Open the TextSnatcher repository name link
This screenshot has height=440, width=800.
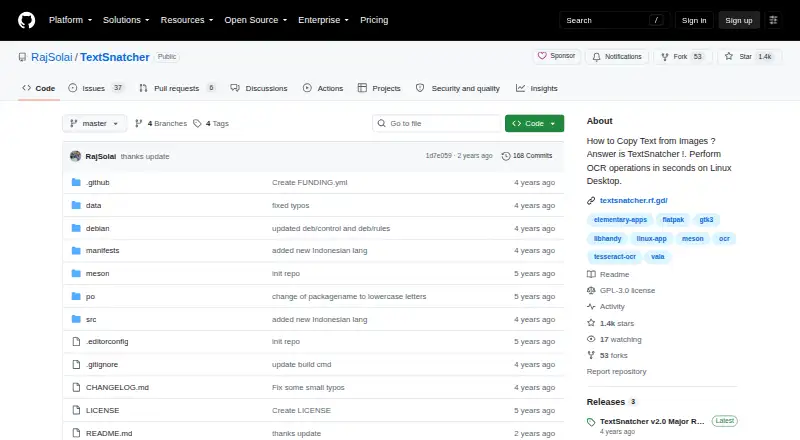pyautogui.click(x=115, y=57)
